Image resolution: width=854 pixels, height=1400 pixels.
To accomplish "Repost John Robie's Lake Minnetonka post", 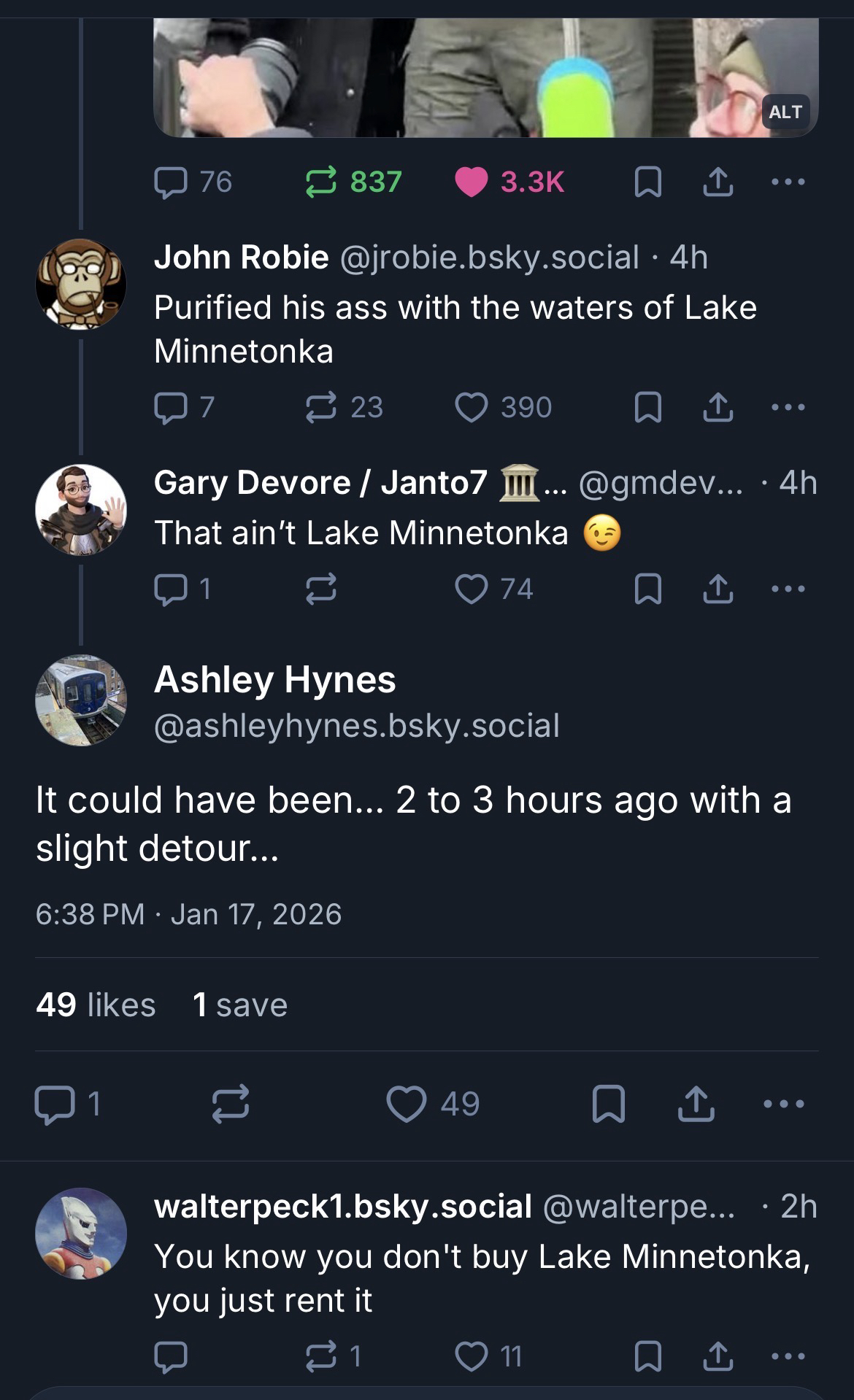I will tap(321, 407).
